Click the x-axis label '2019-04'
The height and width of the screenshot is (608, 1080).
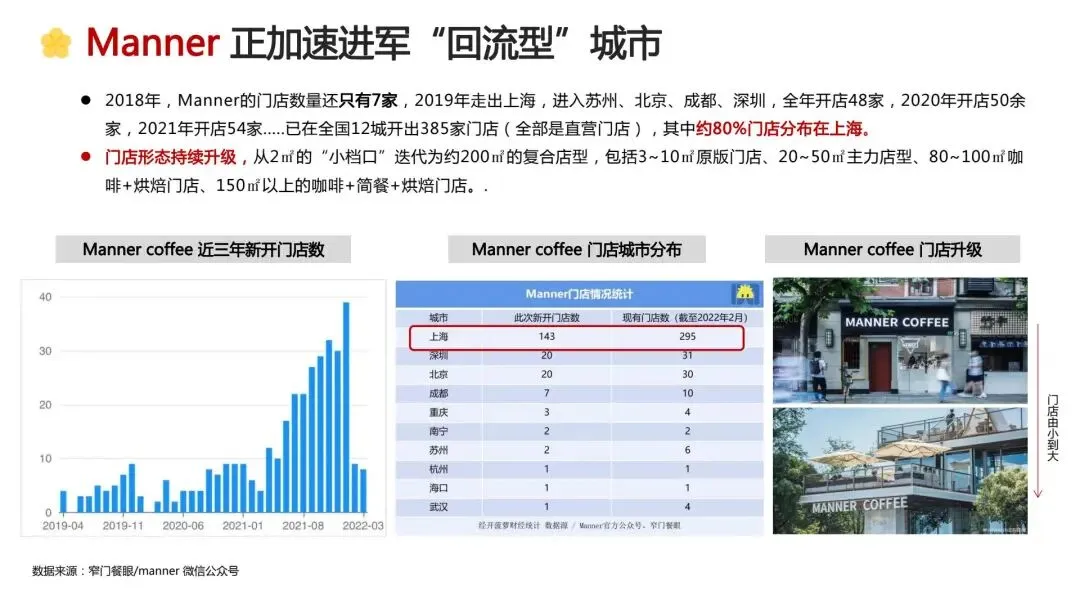click(63, 525)
